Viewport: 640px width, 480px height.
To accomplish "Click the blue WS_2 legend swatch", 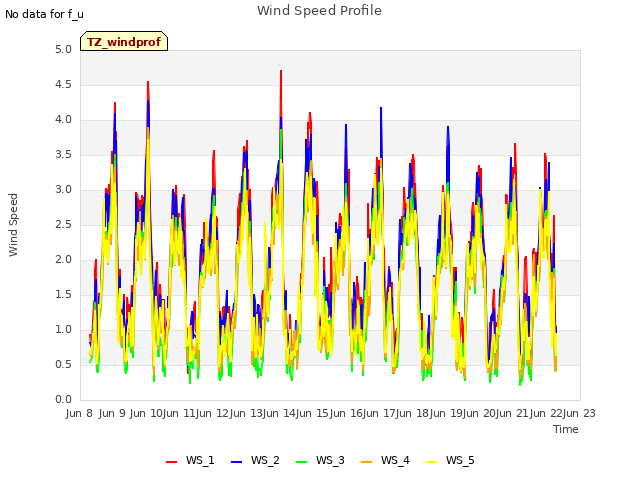I will coord(237,462).
